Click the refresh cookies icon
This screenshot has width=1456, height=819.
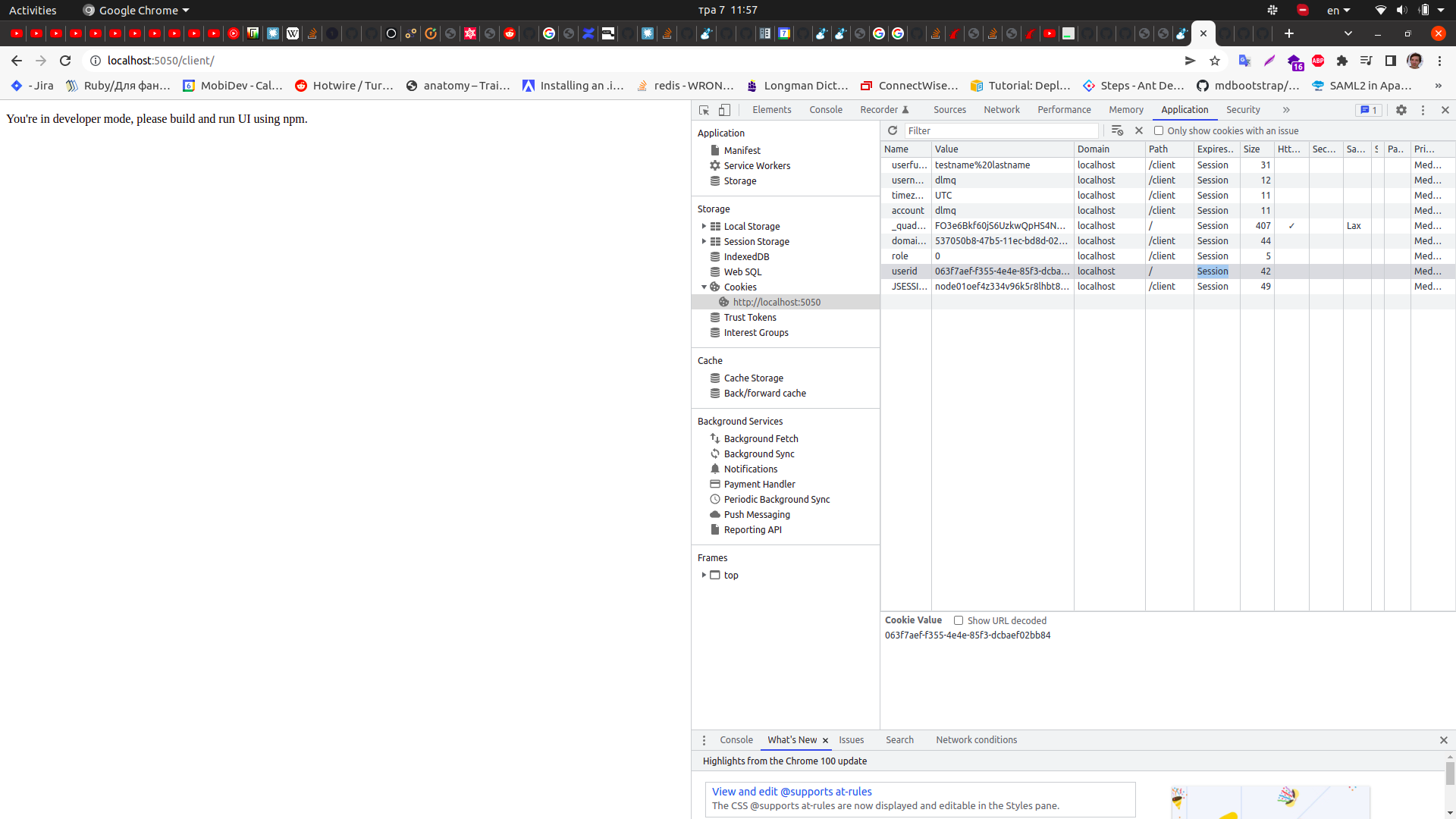[x=893, y=130]
